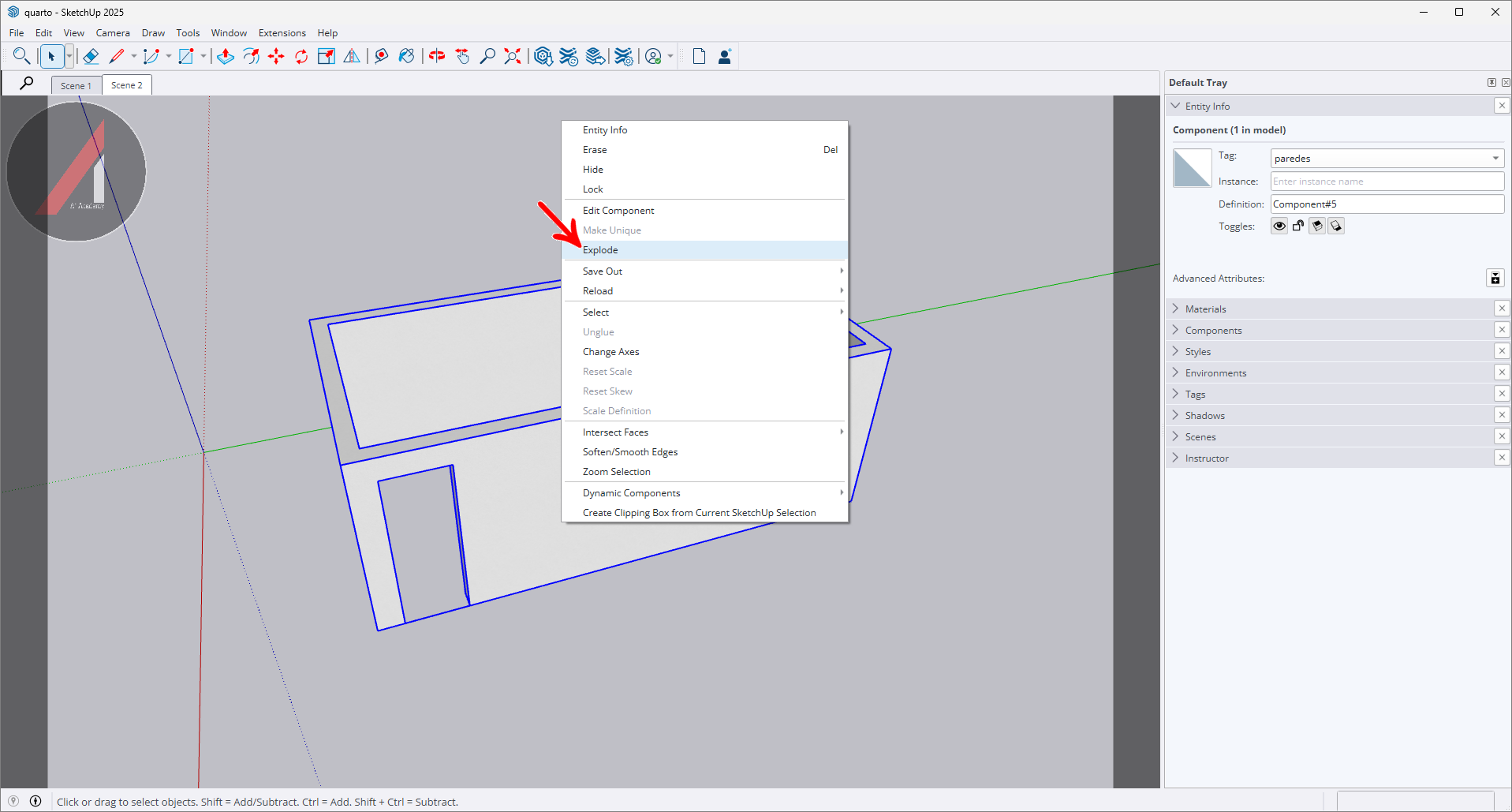The height and width of the screenshot is (812, 1512).
Task: Select the Pan hand tool
Action: tap(462, 56)
